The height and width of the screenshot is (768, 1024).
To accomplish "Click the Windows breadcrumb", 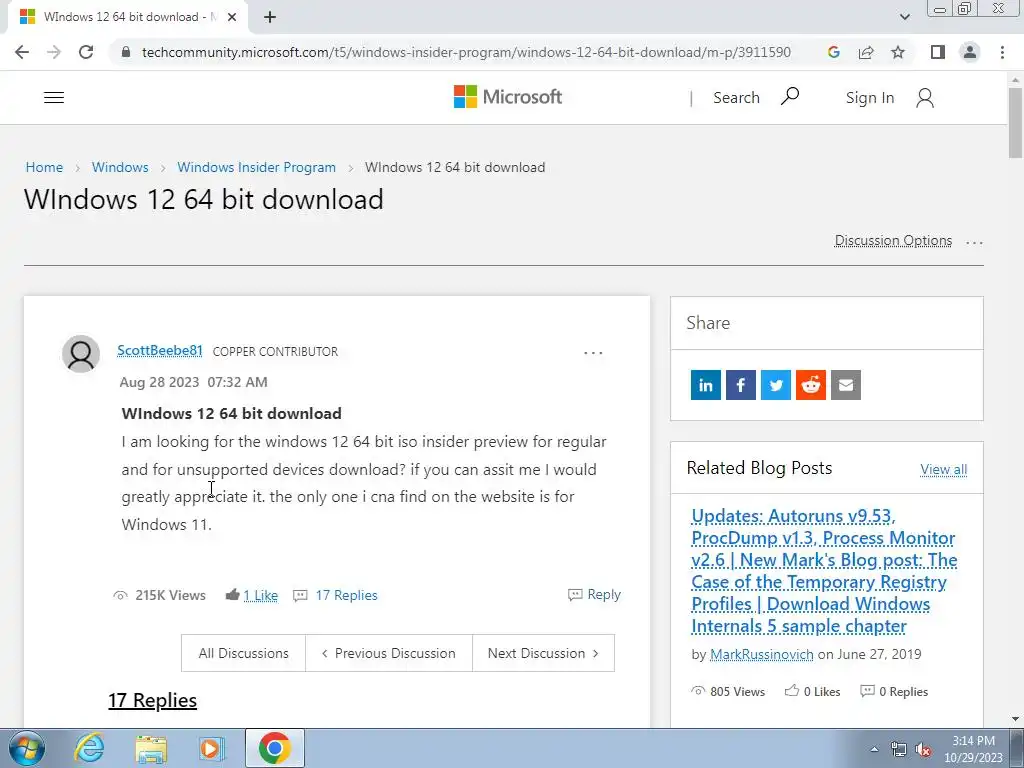I will (x=120, y=167).
